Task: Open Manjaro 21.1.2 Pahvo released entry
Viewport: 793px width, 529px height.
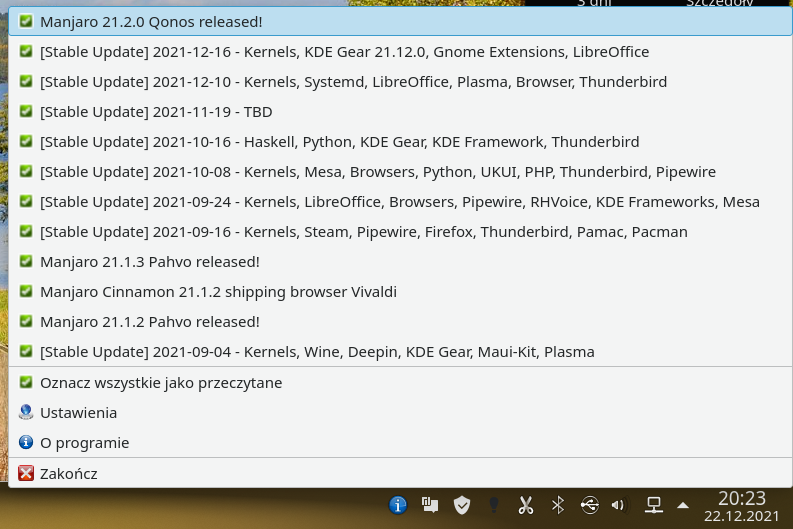Action: [x=401, y=322]
